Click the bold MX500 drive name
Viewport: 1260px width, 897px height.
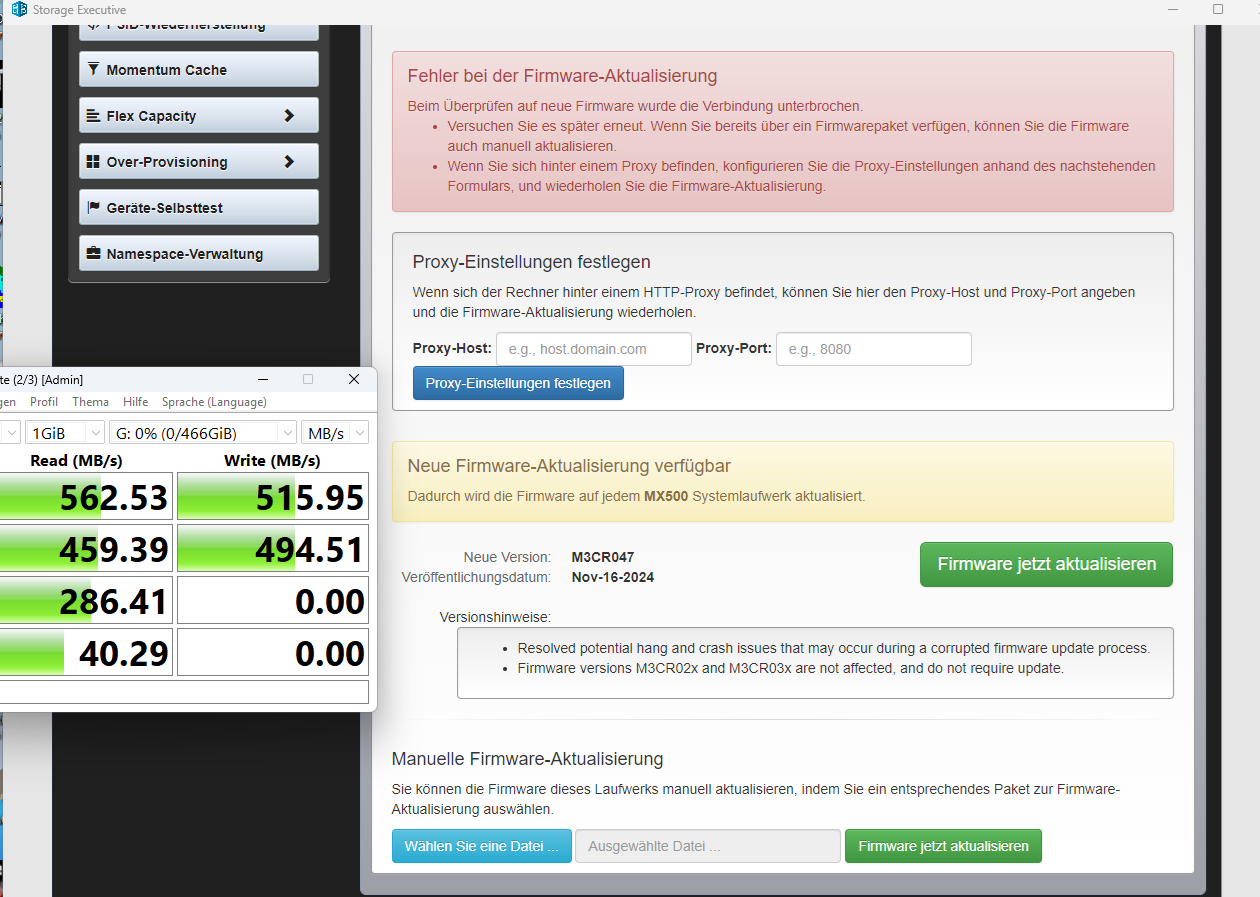(666, 496)
